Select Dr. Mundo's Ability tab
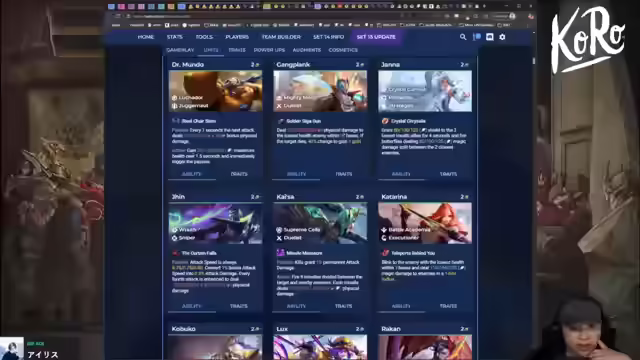Image resolution: width=640 pixels, height=360 pixels. click(x=191, y=174)
